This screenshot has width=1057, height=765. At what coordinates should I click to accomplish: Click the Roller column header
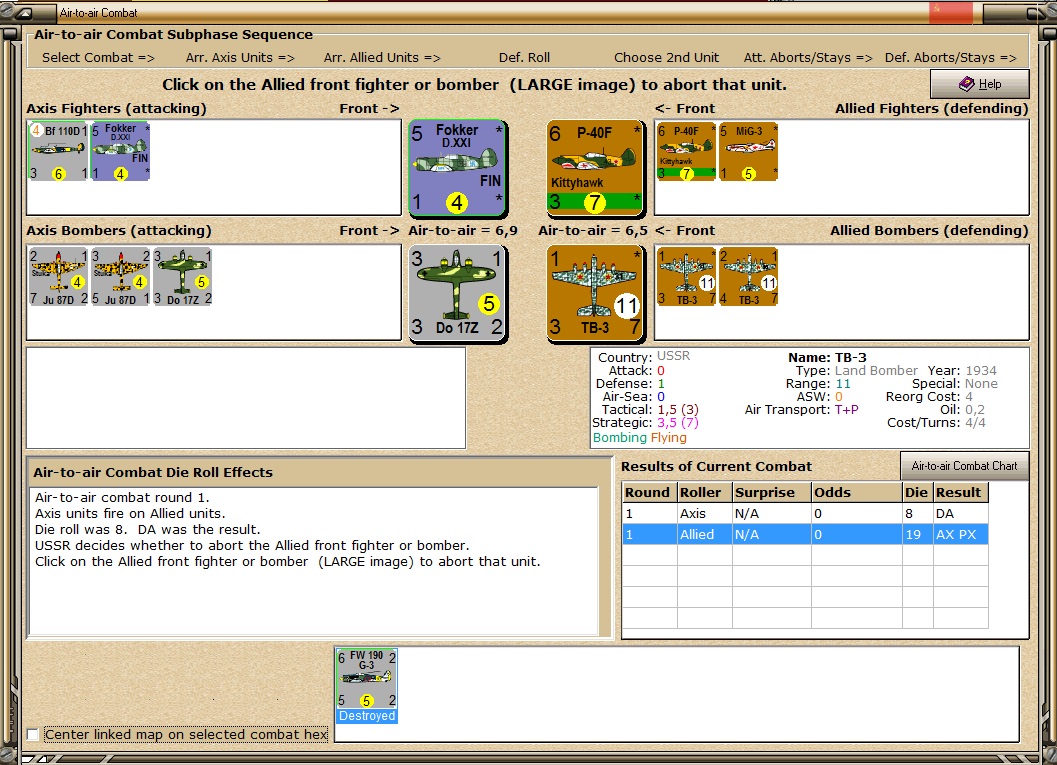pos(704,493)
